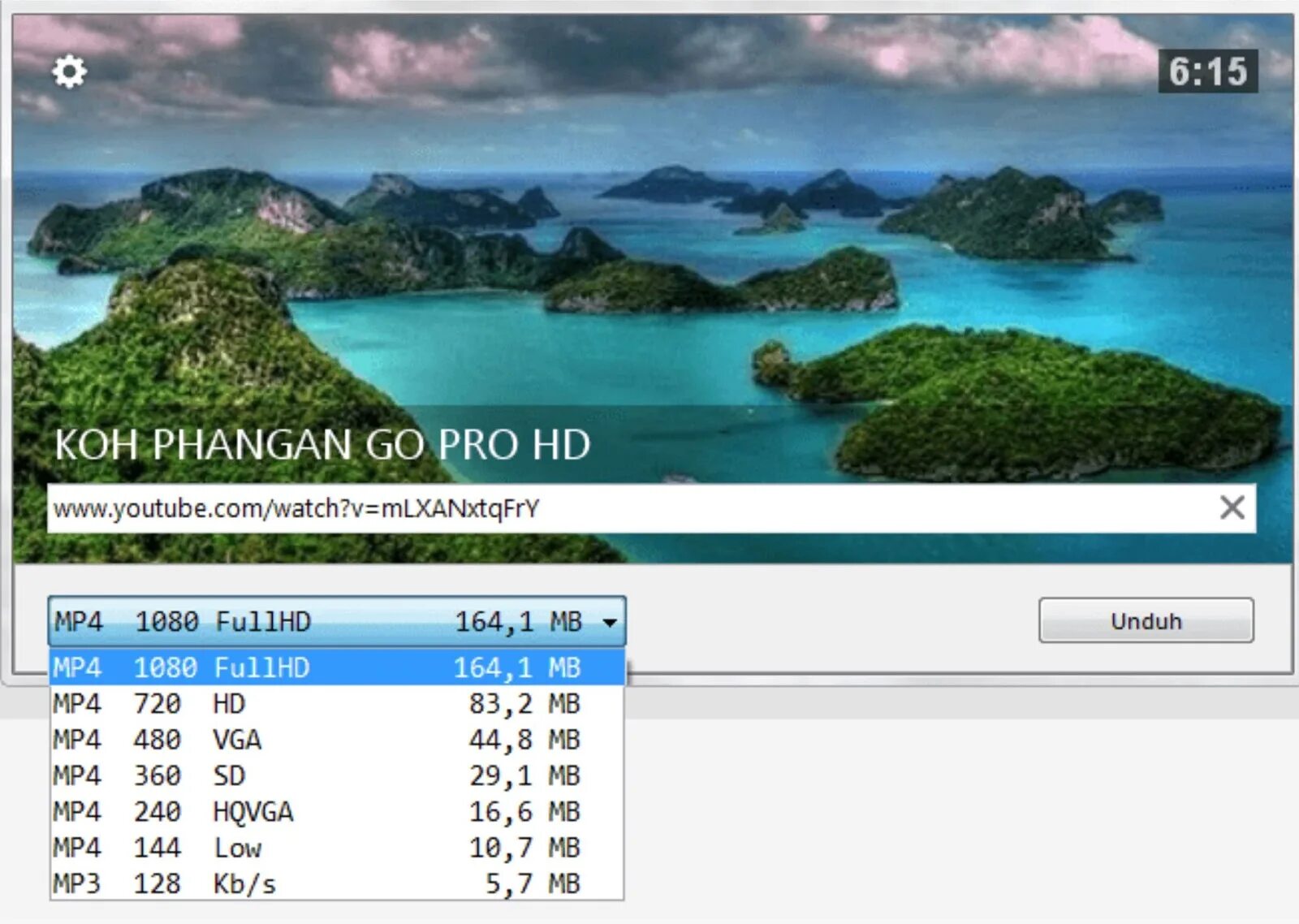Screen dimensions: 1299x924
Task: Select MP3 128 Kb/s 5,7 MB option
Action: [337, 883]
